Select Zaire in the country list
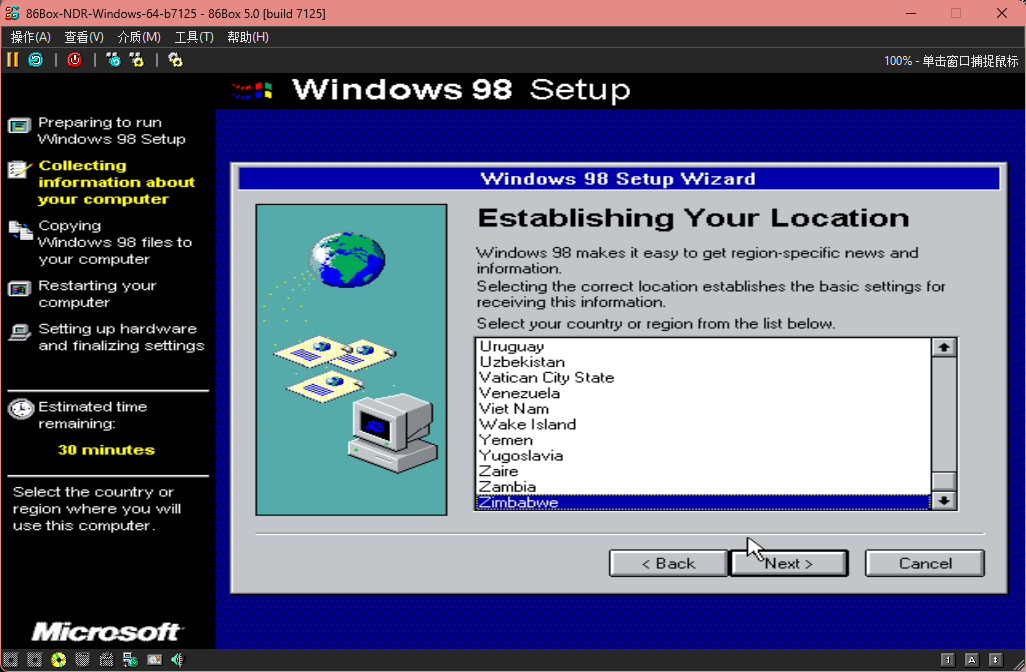Viewport: 1026px width, 672px height. pyautogui.click(x=703, y=472)
